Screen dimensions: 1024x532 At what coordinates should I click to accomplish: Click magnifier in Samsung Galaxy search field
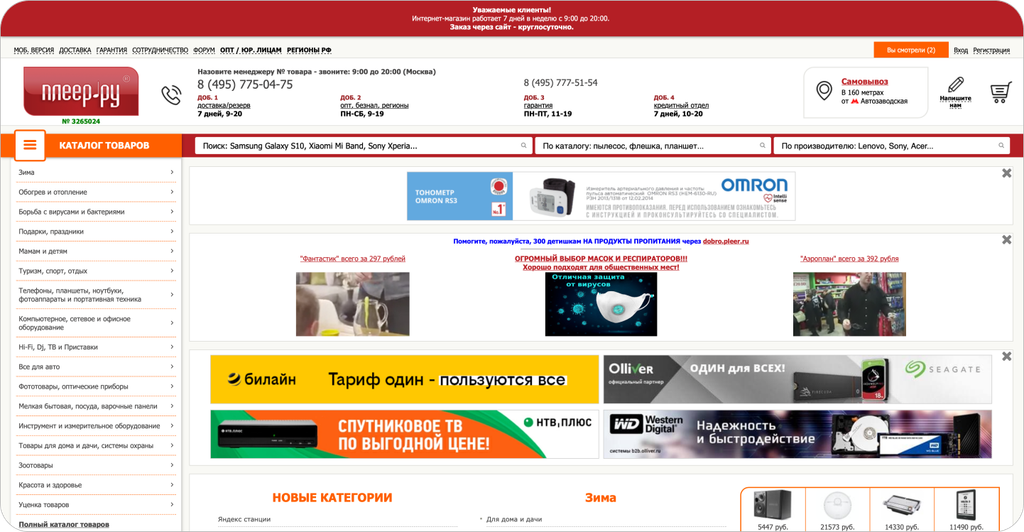point(524,146)
